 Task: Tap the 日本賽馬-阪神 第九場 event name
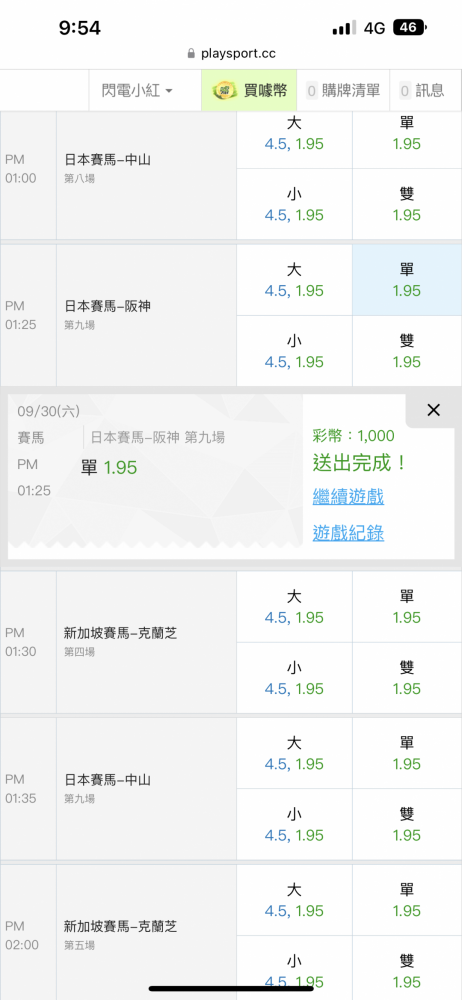pos(108,306)
